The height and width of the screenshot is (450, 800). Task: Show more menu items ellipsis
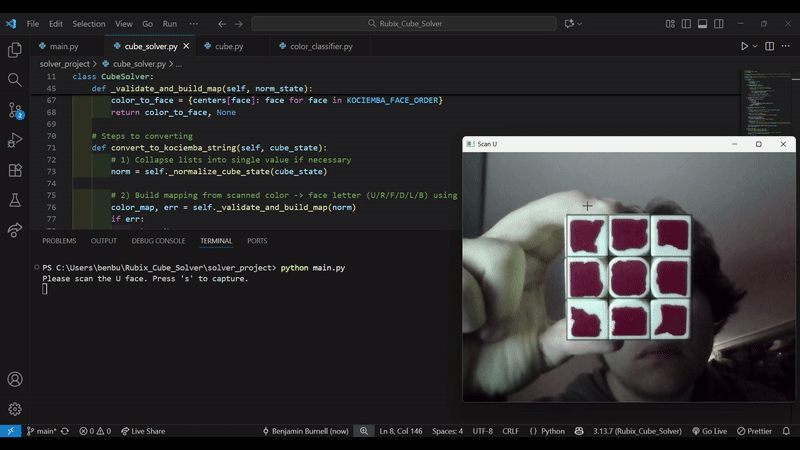(193, 23)
